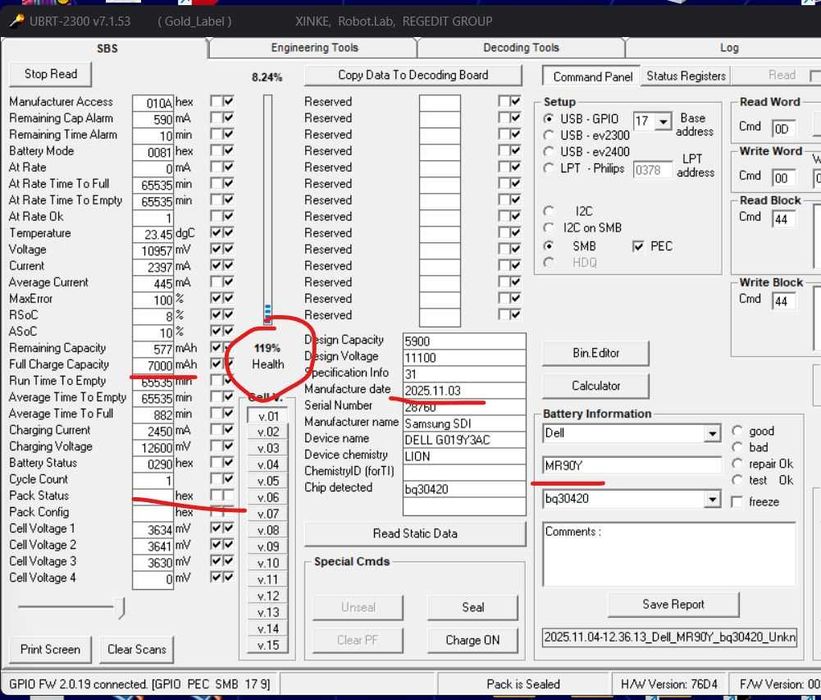821x700 pixels.
Task: Toggle the PEC checkbox
Action: click(638, 246)
